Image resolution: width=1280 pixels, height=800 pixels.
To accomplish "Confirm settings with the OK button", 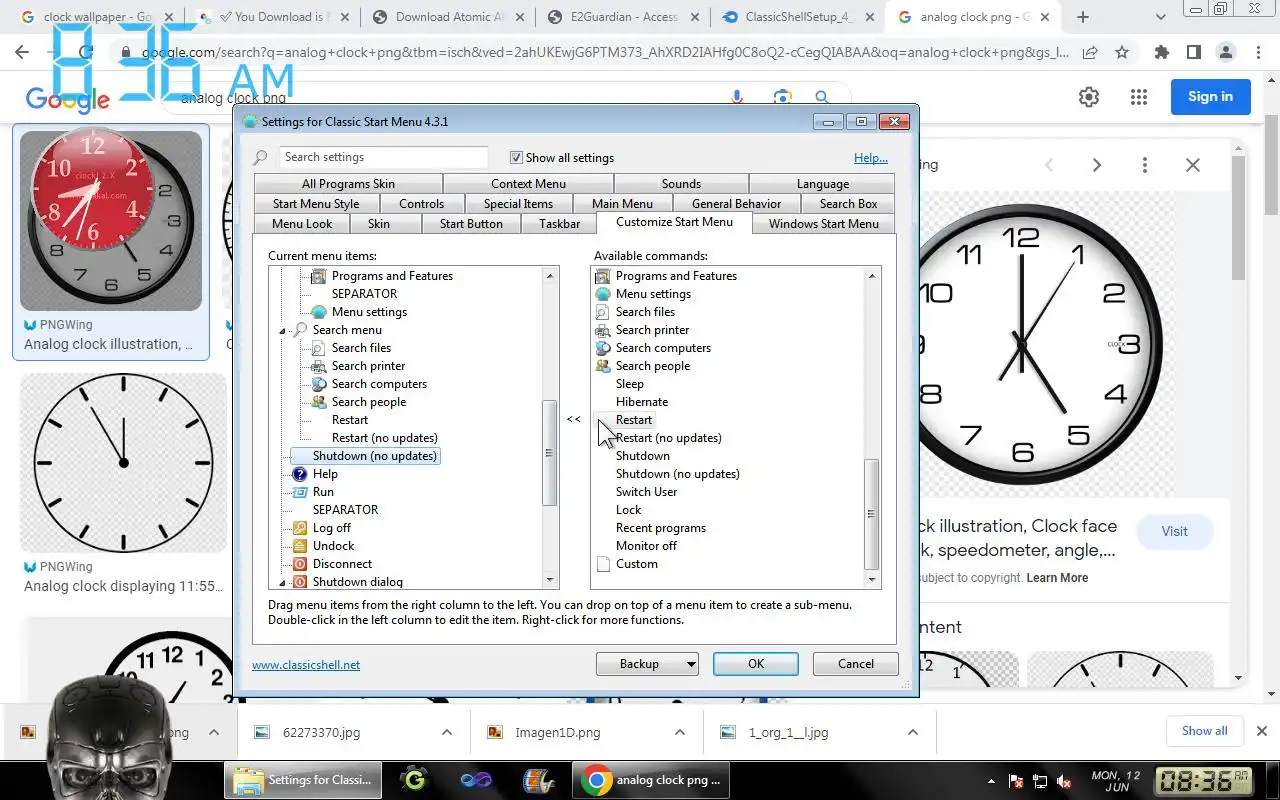I will (x=756, y=664).
